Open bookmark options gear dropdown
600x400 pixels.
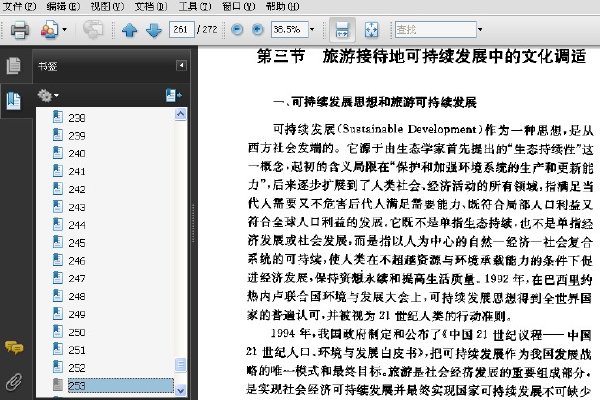(x=48, y=95)
